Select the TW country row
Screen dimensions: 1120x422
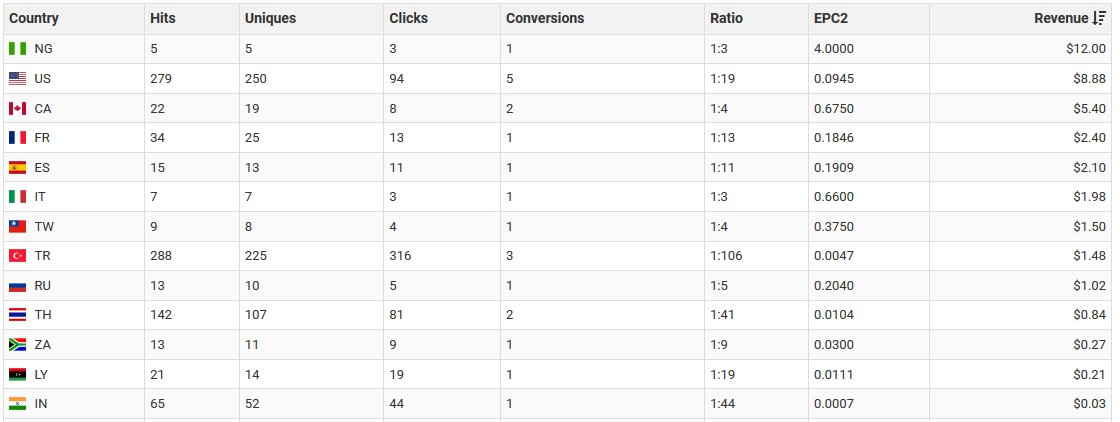tap(44, 227)
